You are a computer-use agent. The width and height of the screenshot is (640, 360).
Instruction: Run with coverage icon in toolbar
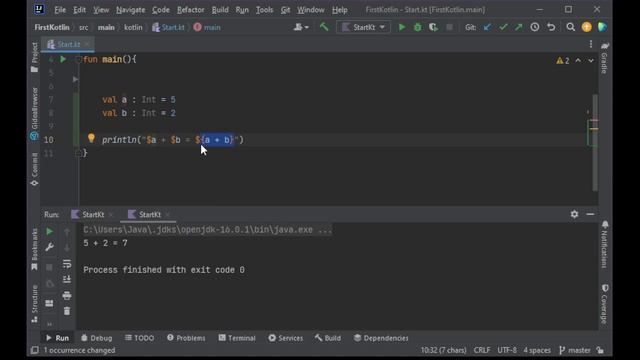[x=433, y=27]
